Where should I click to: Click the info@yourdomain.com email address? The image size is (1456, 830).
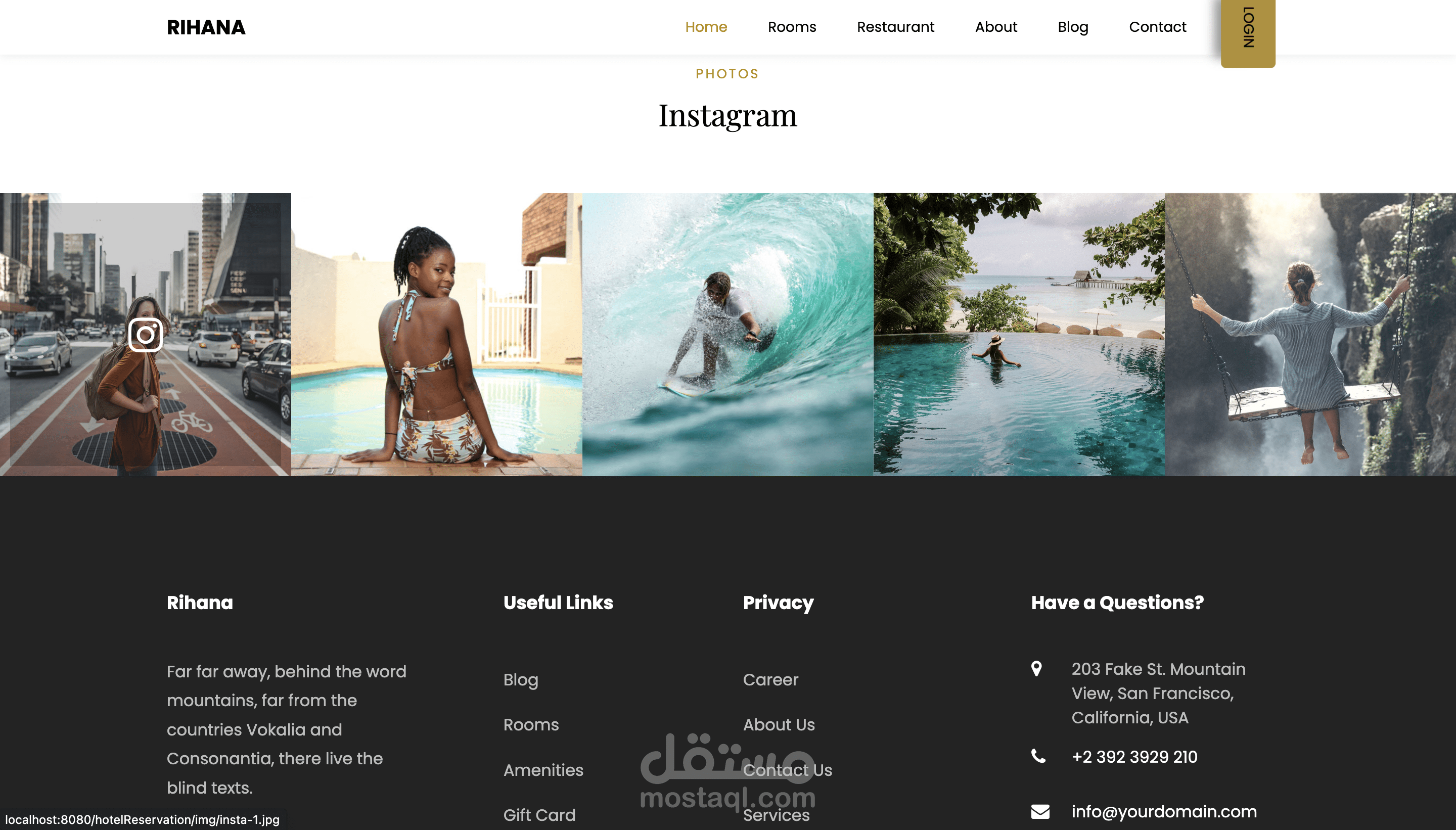(1164, 811)
